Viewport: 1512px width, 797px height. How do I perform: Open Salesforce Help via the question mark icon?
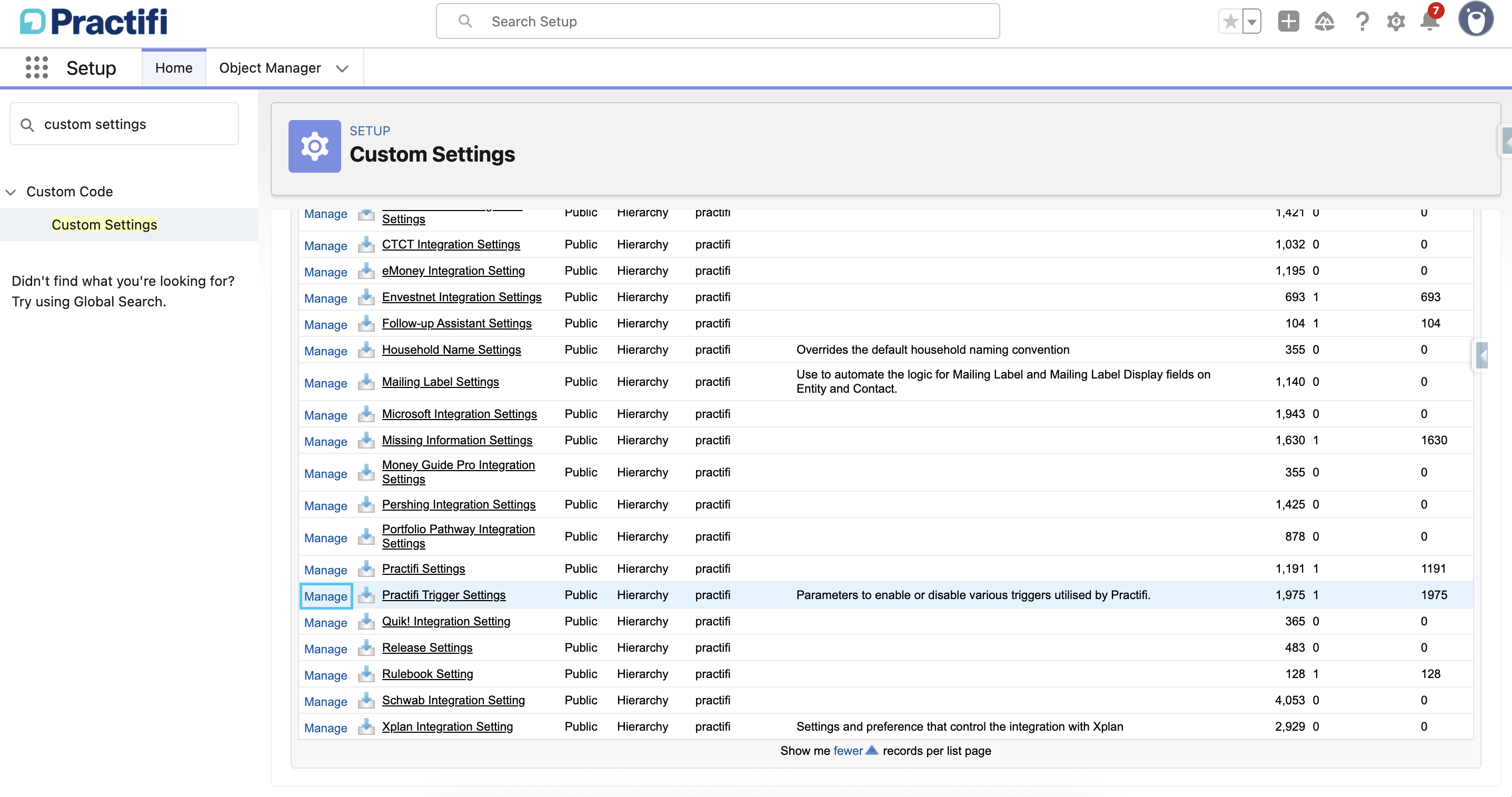(1362, 21)
